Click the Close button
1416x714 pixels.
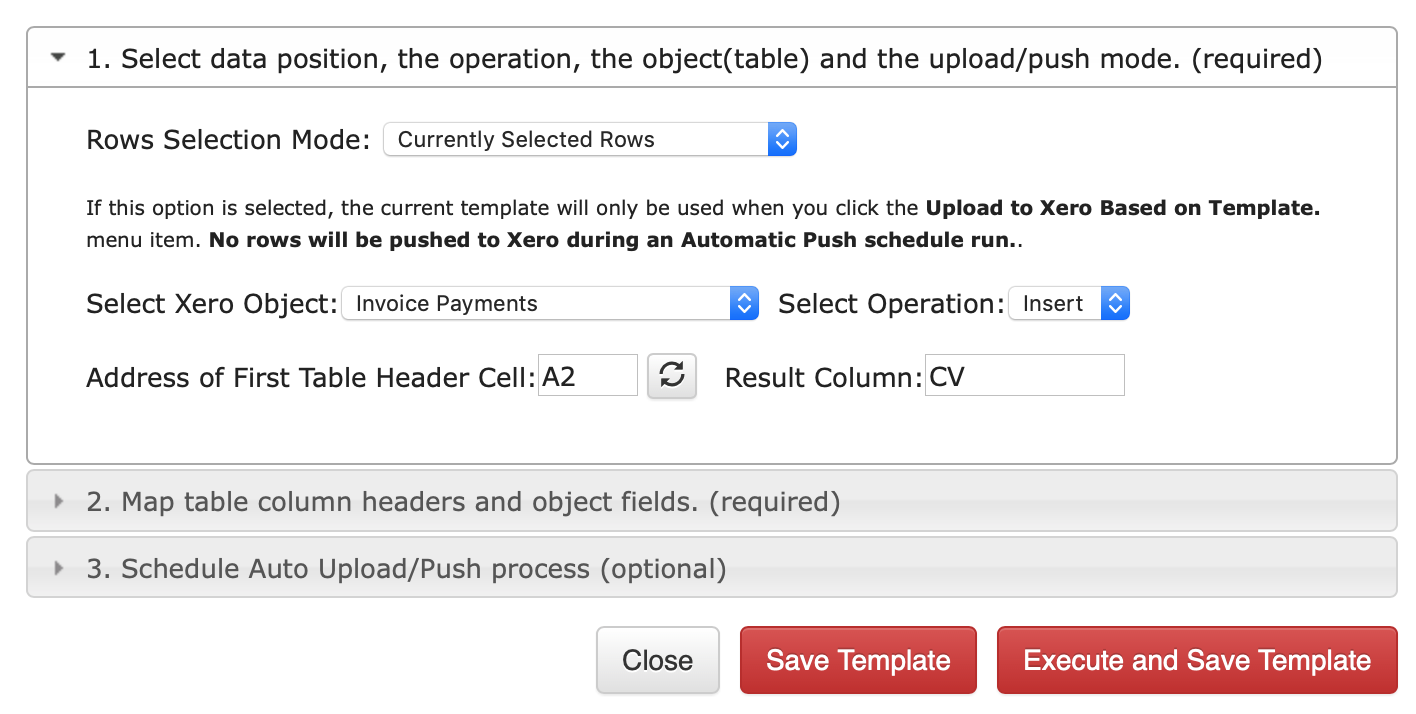(x=658, y=660)
